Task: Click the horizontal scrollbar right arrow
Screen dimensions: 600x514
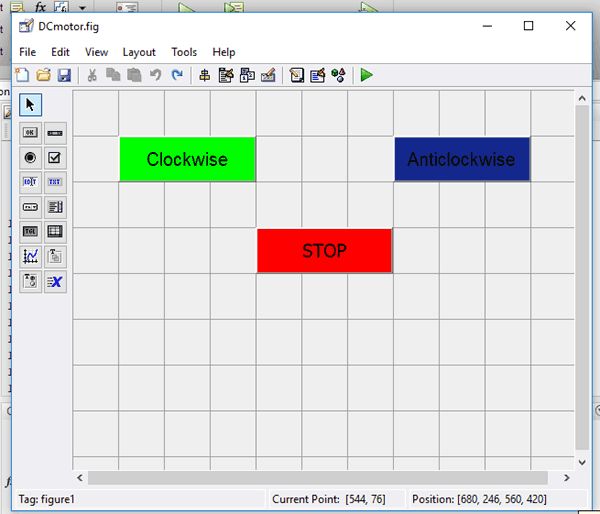Action: pos(567,478)
